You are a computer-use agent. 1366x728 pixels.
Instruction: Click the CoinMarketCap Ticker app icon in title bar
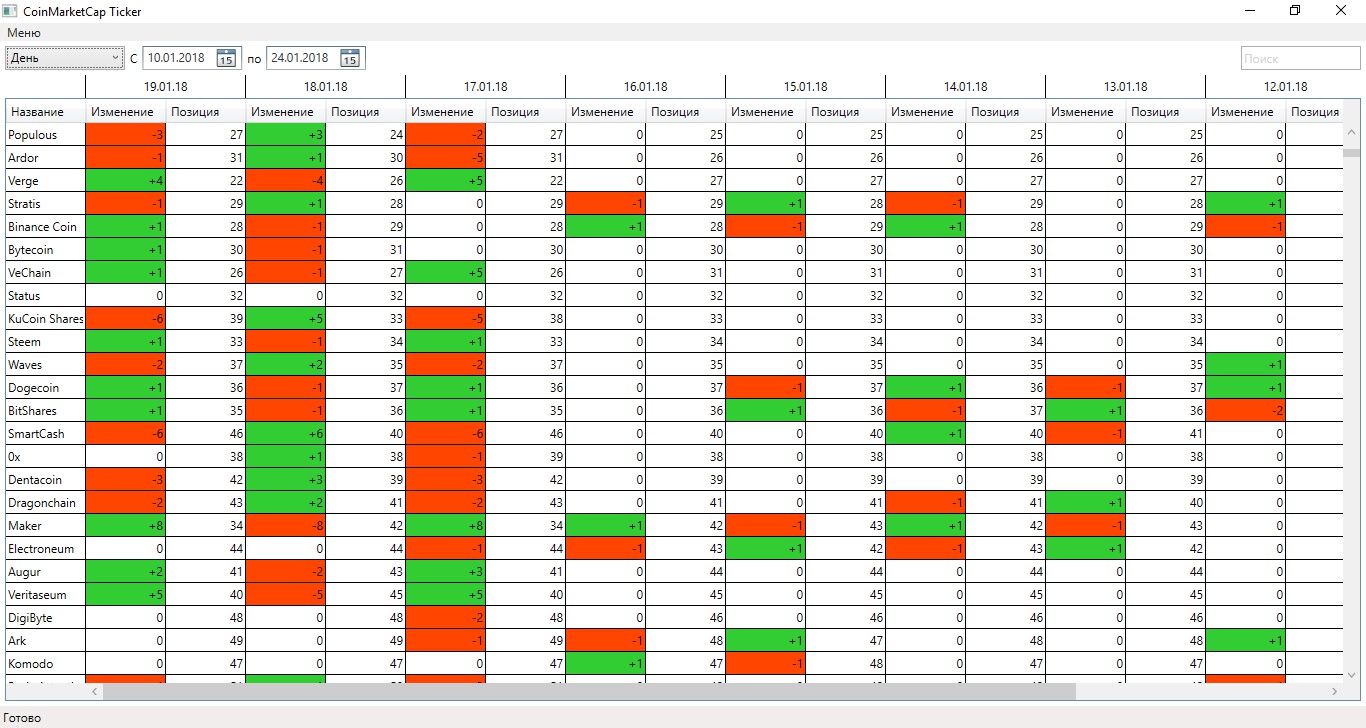[10, 11]
